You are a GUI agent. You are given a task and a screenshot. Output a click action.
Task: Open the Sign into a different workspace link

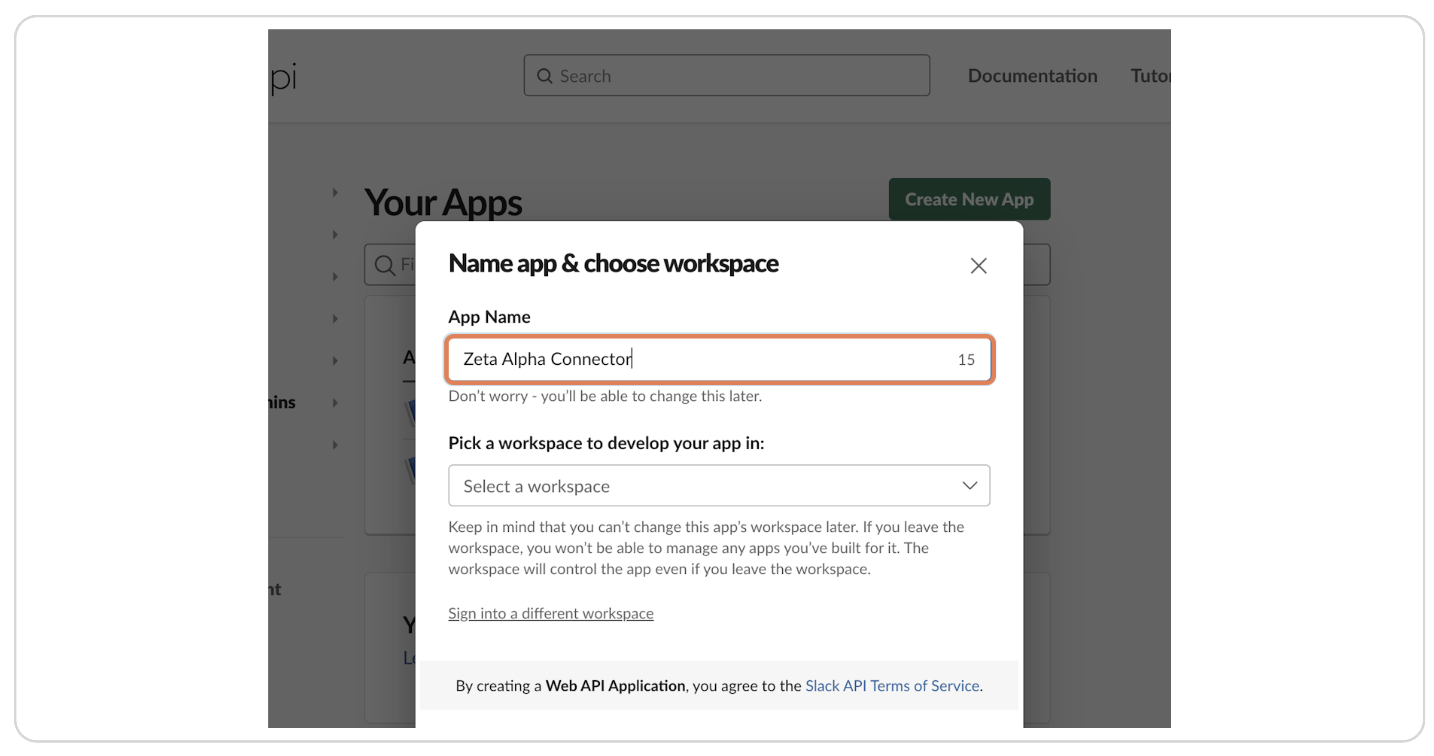coord(551,613)
